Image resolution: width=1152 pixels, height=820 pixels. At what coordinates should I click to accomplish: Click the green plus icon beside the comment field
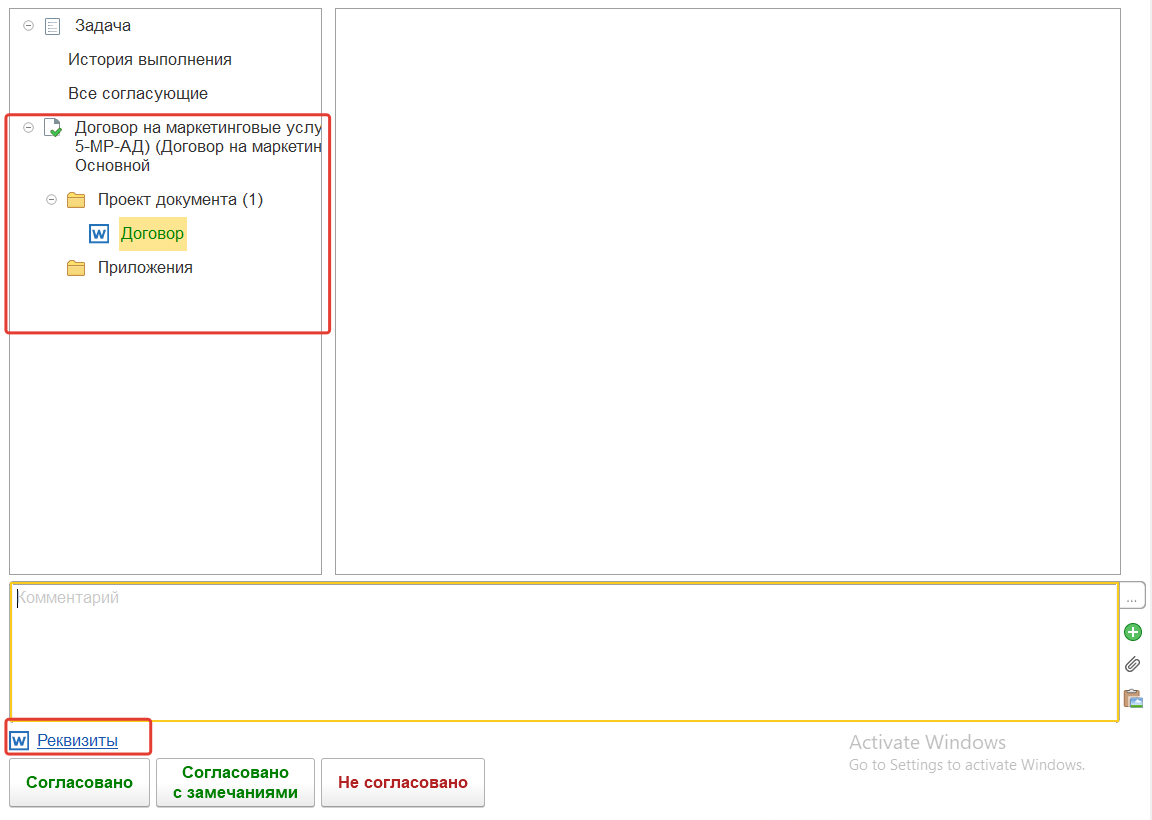click(x=1133, y=632)
